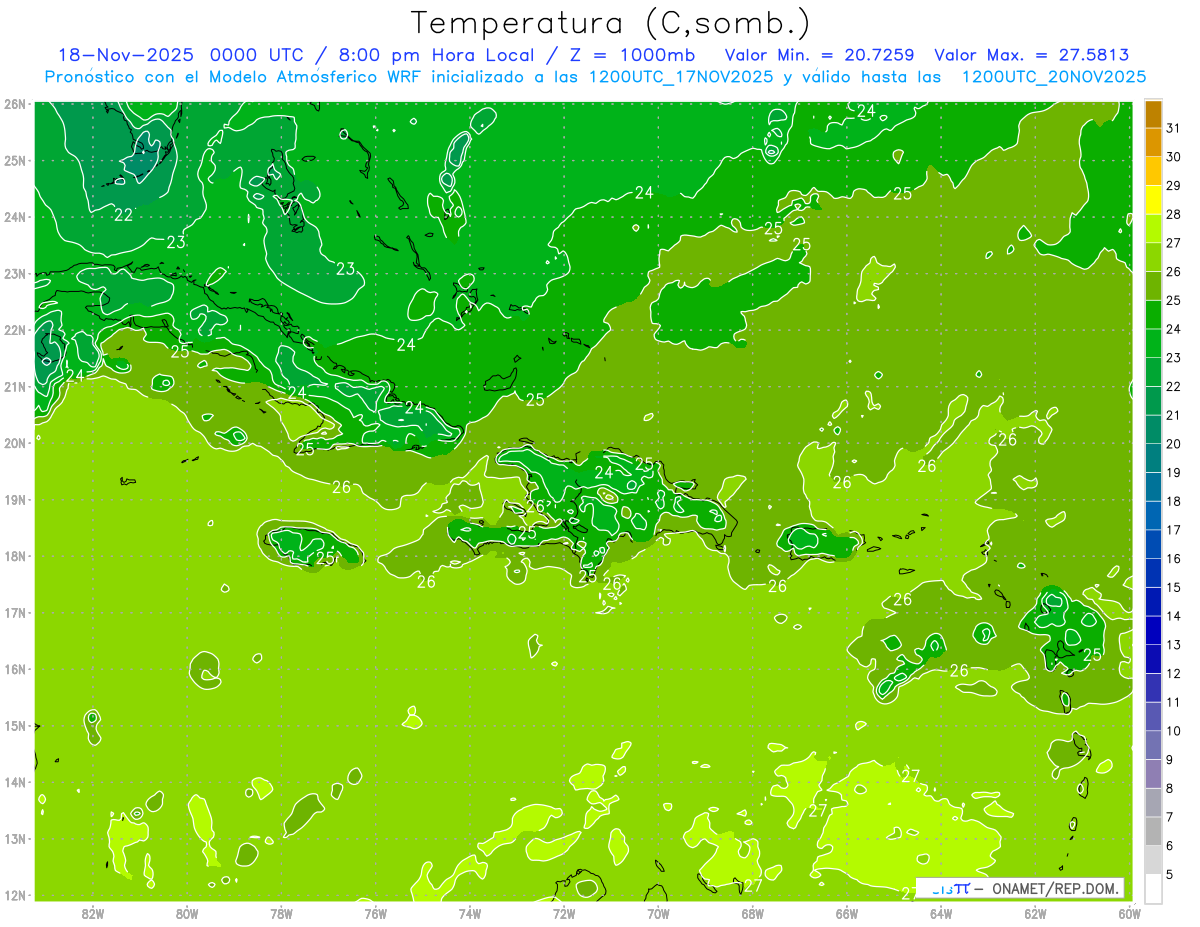Click the gray swatch between 6 and 7
The width and height of the screenshot is (1200, 927).
point(1154,831)
